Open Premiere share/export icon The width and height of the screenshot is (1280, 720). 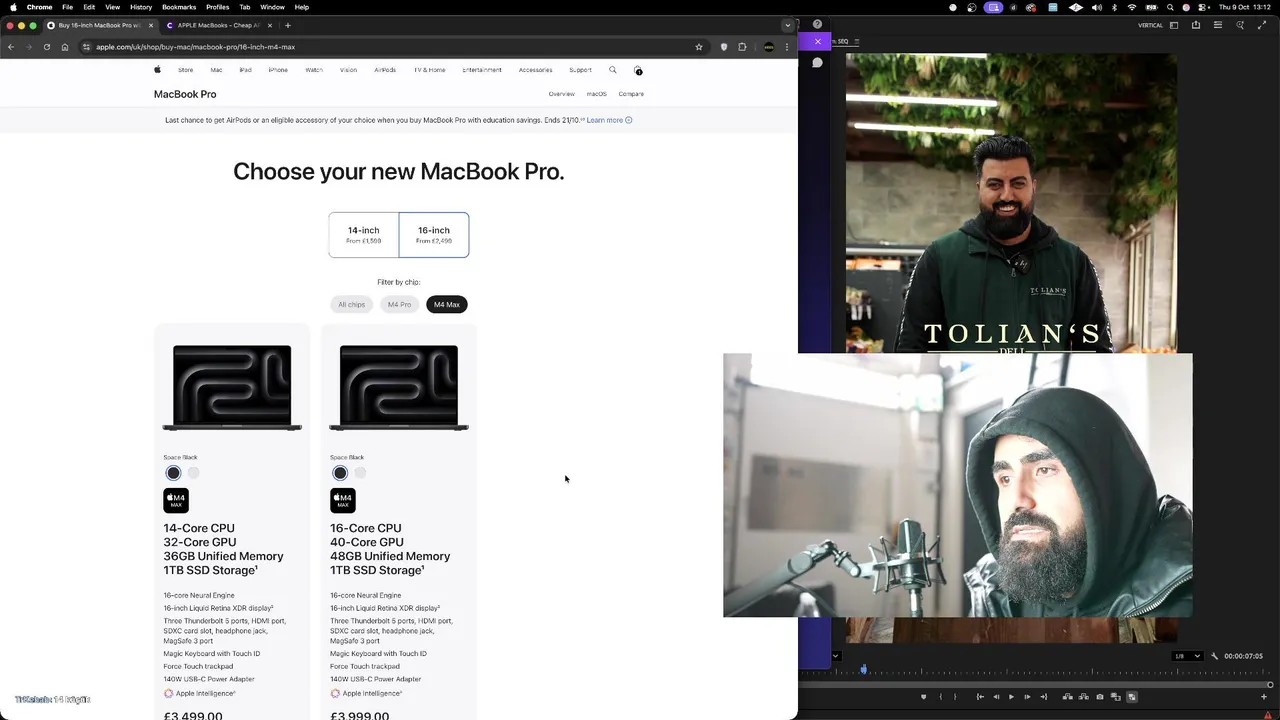pos(1196,25)
